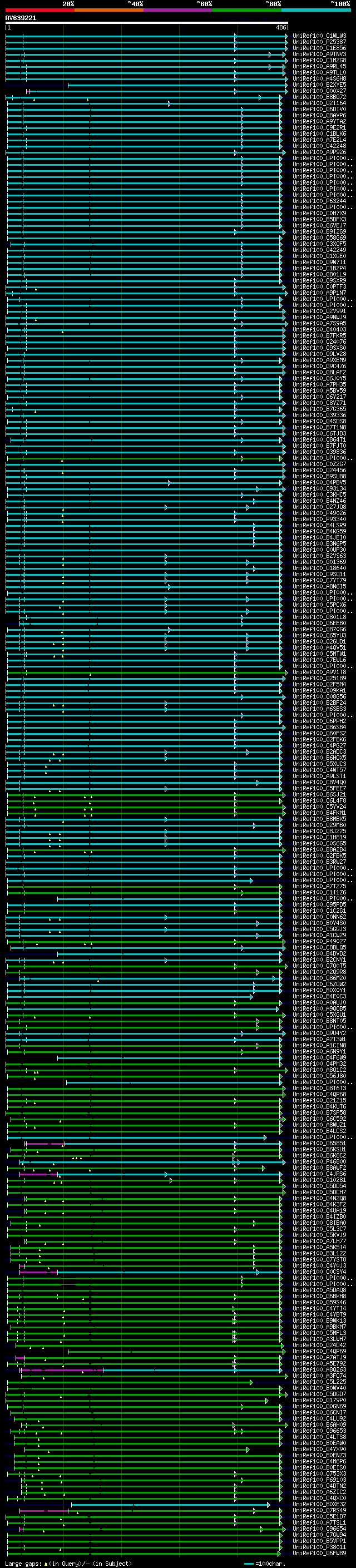Click the query end position 486
This screenshot has width=356, height=1568.
[281, 28]
